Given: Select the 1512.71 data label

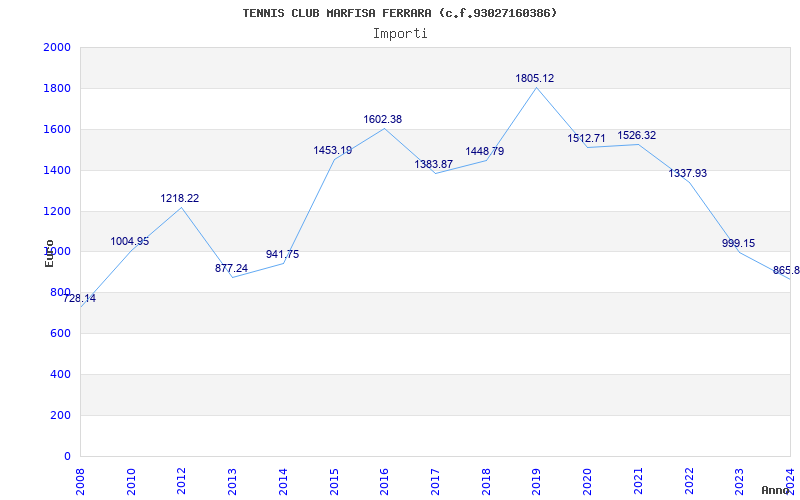Looking at the screenshot, I should click(x=586, y=138).
